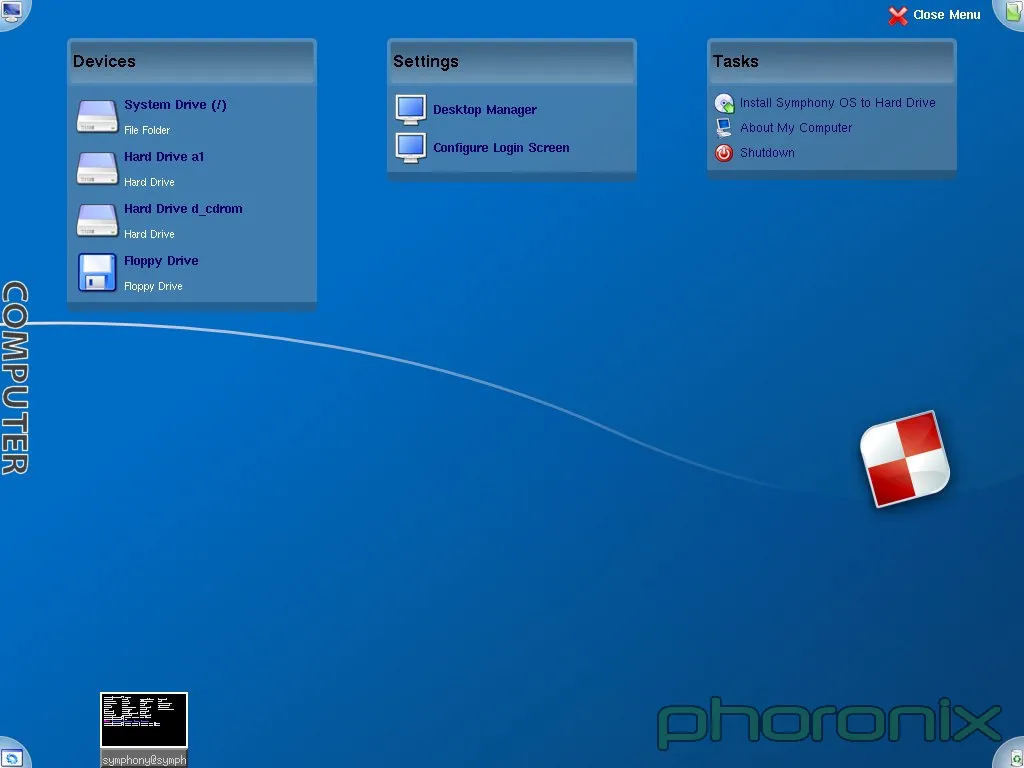Click the Install Symphony OS disc icon

pyautogui.click(x=724, y=103)
